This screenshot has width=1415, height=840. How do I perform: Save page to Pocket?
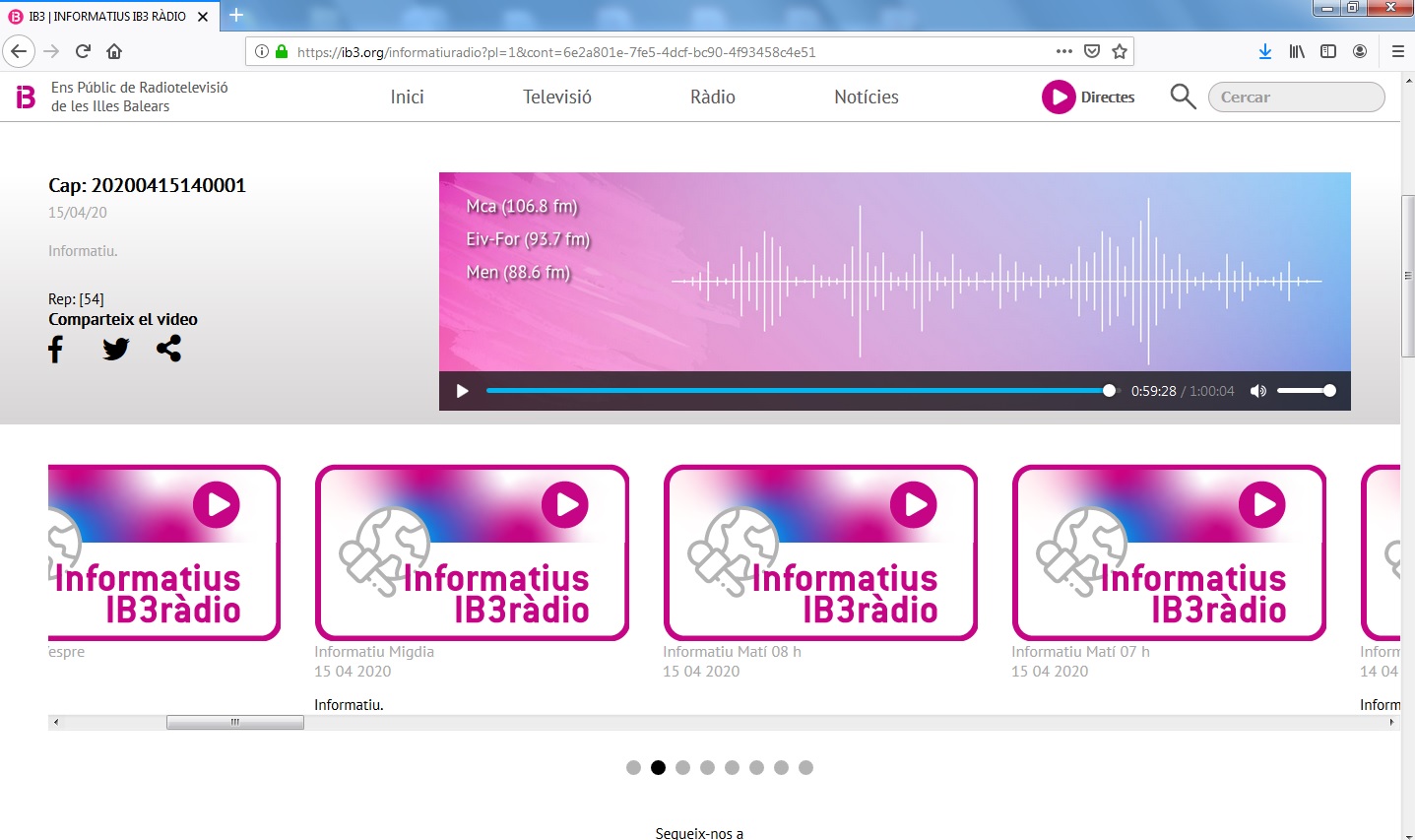tap(1092, 51)
